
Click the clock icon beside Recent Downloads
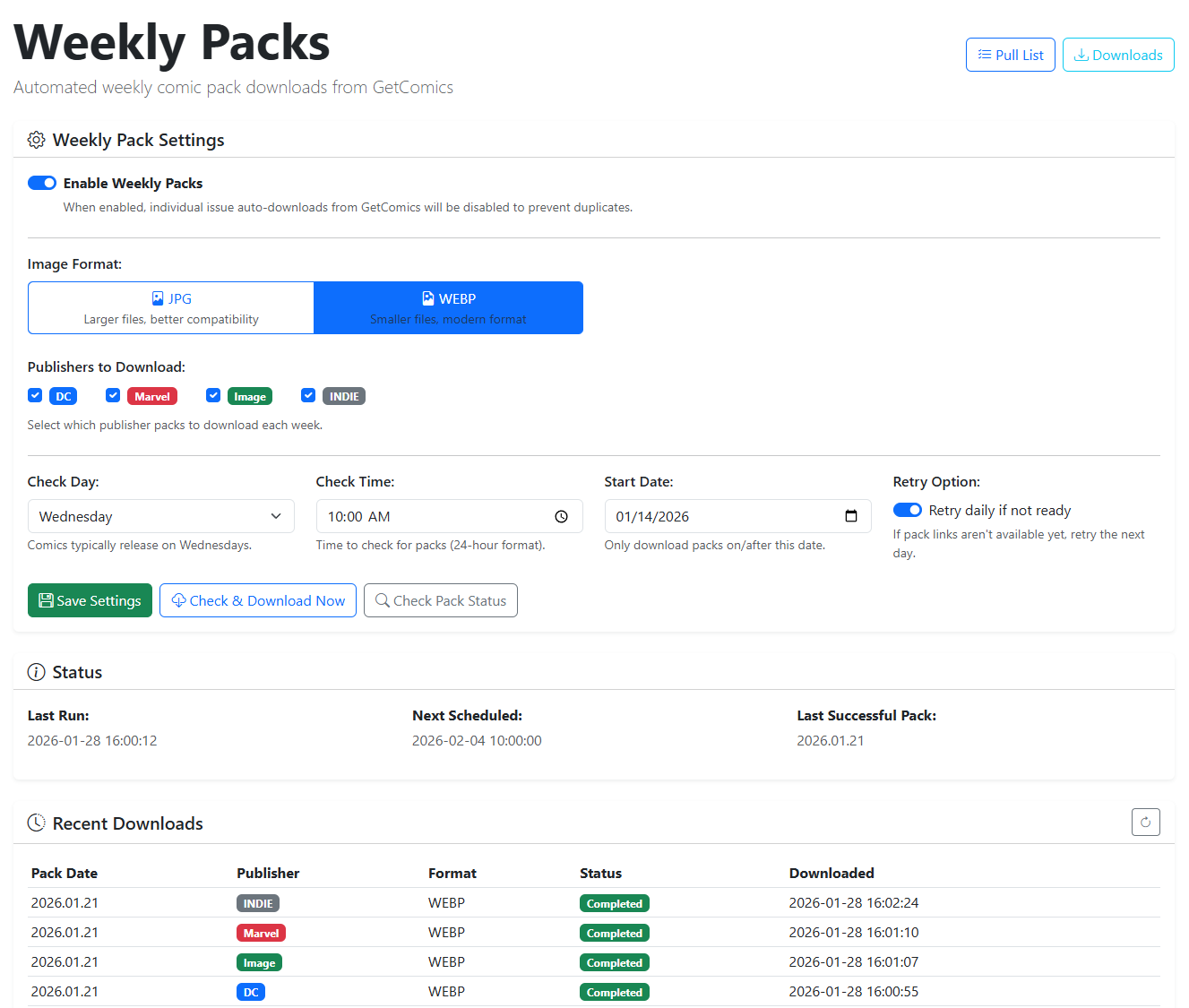point(36,823)
